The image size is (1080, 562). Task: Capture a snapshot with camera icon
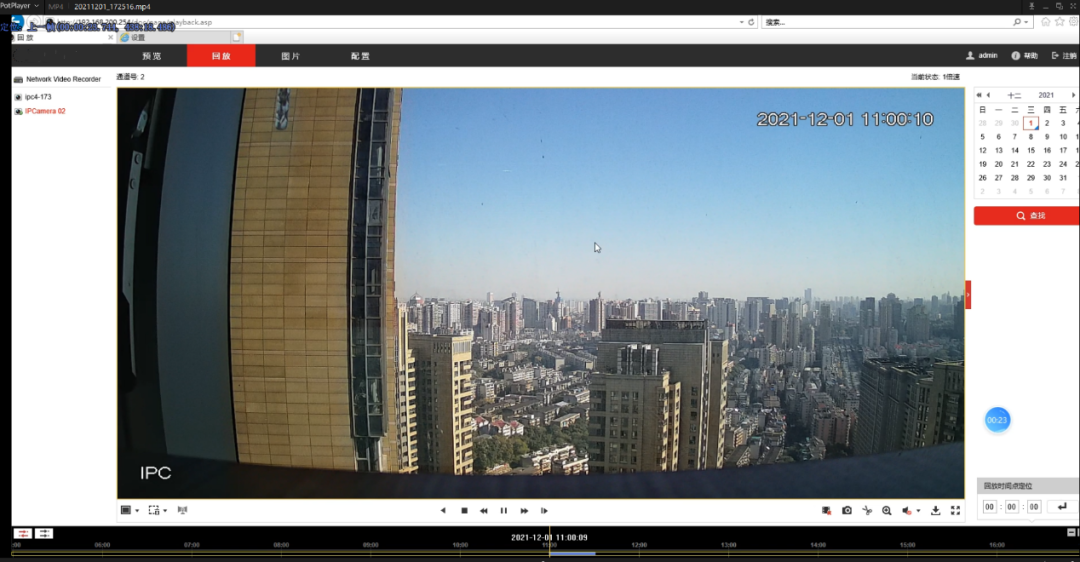coord(847,510)
